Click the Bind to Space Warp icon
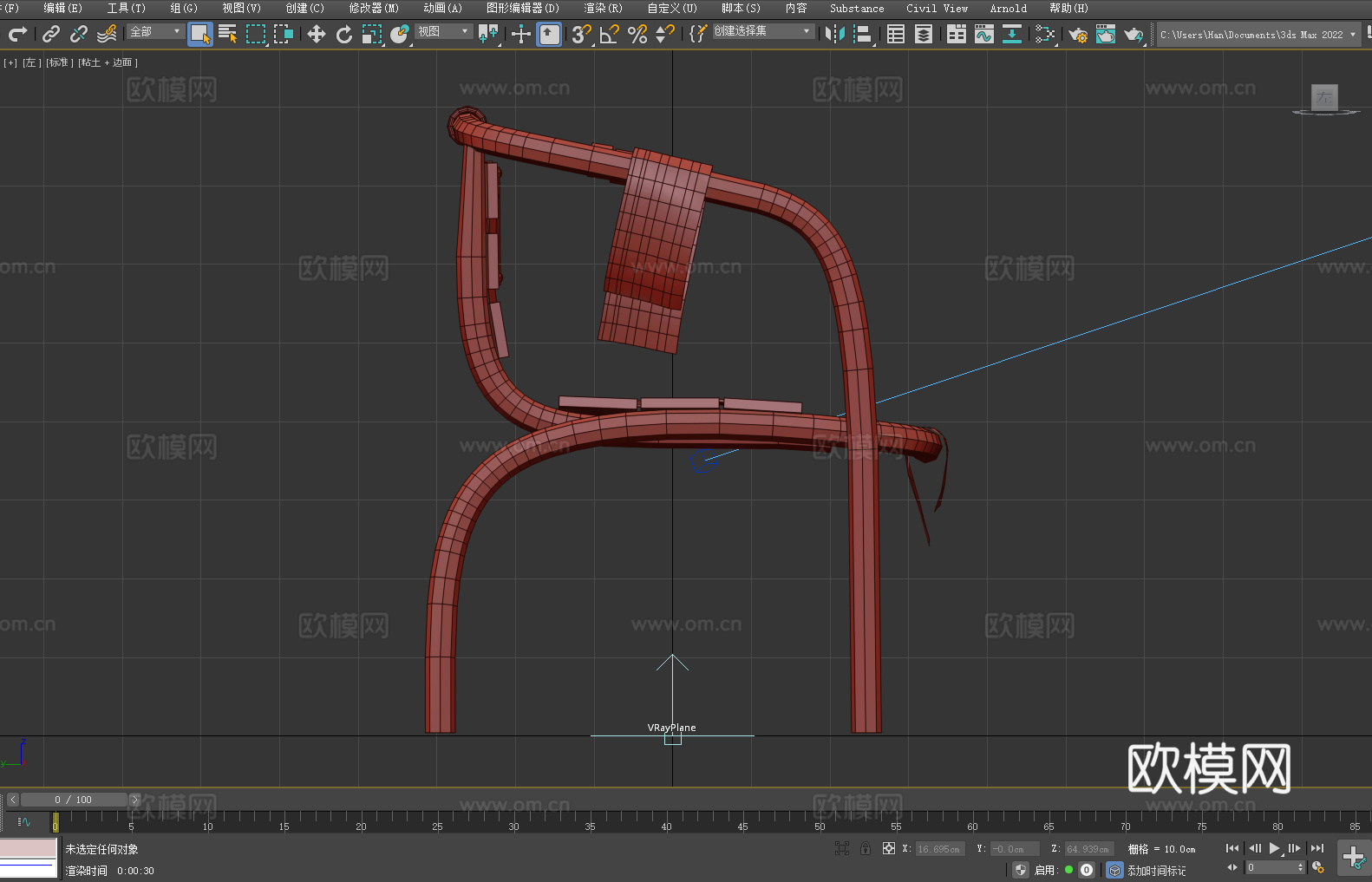This screenshot has height=882, width=1372. pyautogui.click(x=107, y=34)
